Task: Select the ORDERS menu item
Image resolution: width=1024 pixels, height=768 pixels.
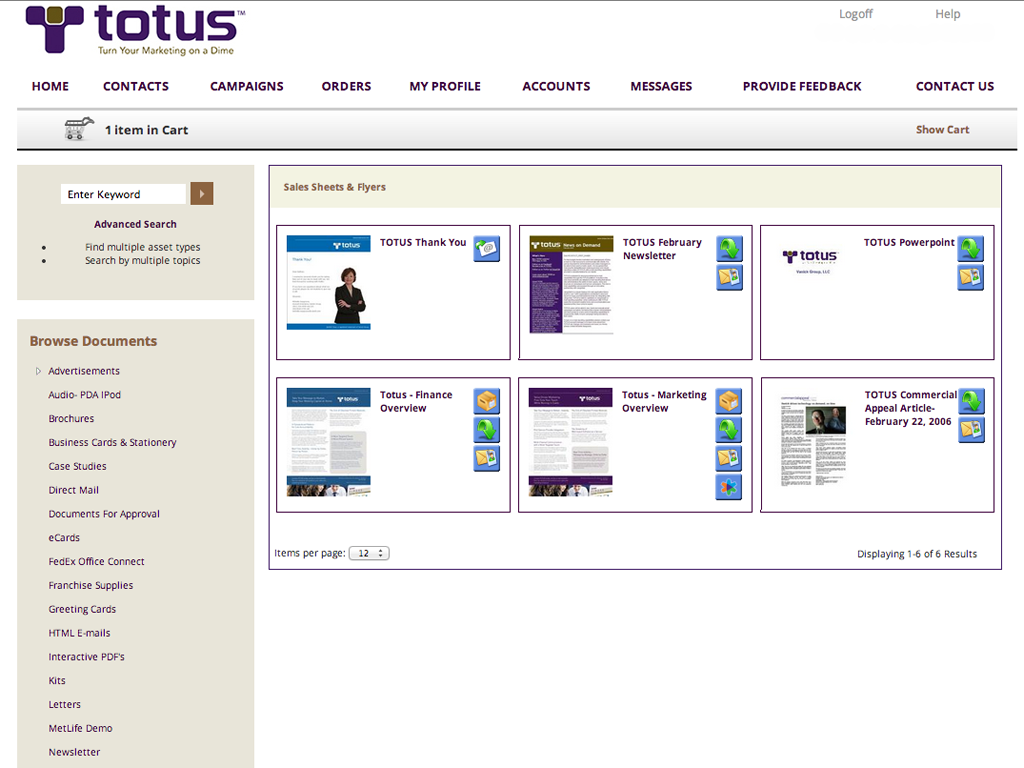Action: [346, 86]
